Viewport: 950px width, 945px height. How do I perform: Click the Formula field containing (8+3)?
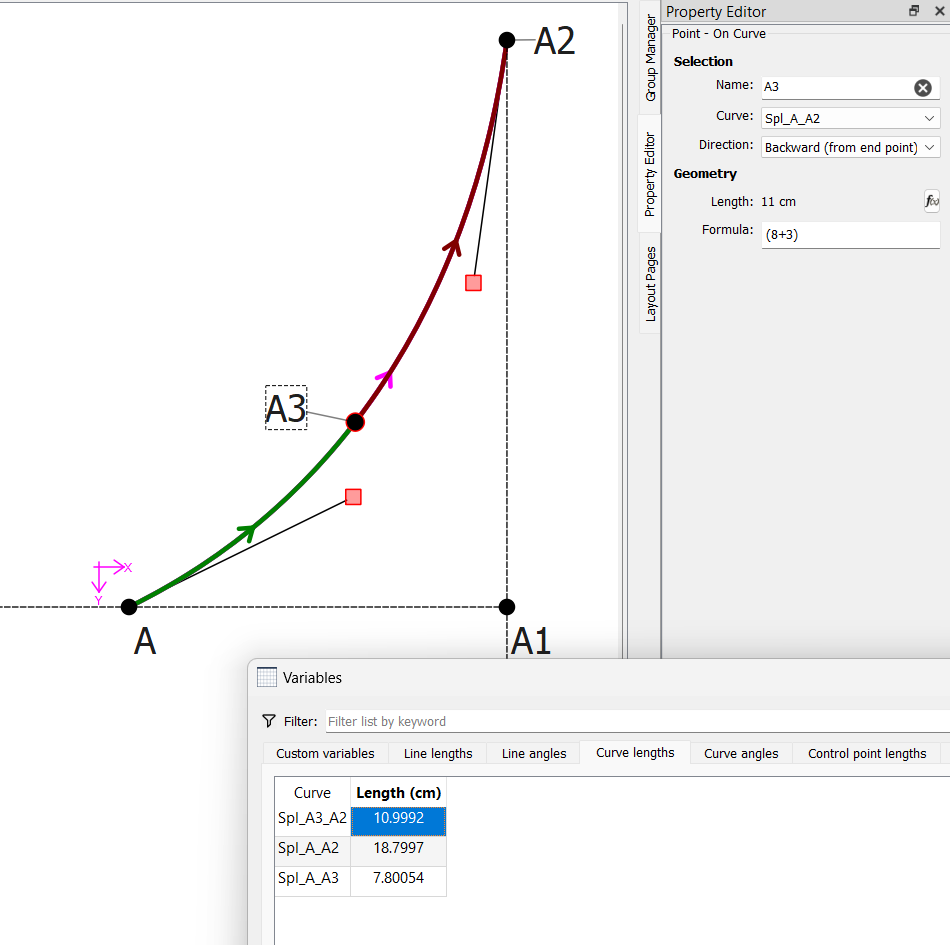point(850,235)
